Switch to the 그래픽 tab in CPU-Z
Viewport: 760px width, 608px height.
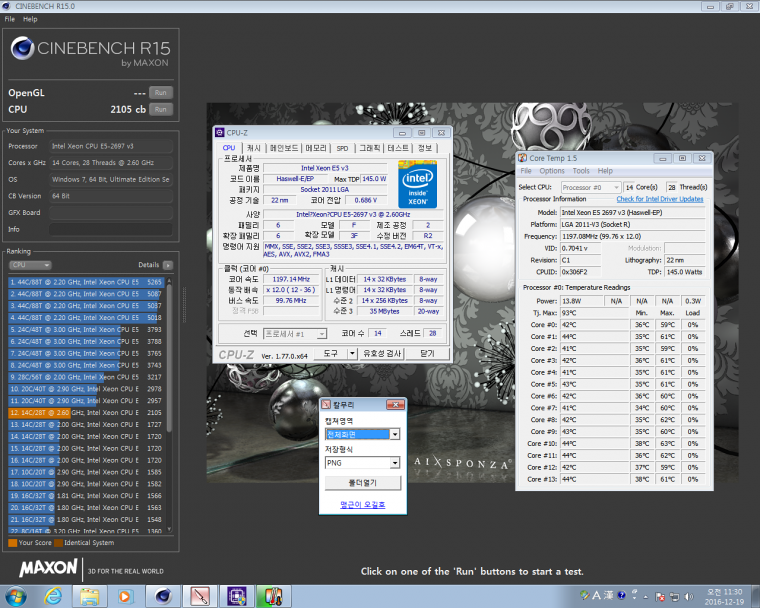[370, 148]
